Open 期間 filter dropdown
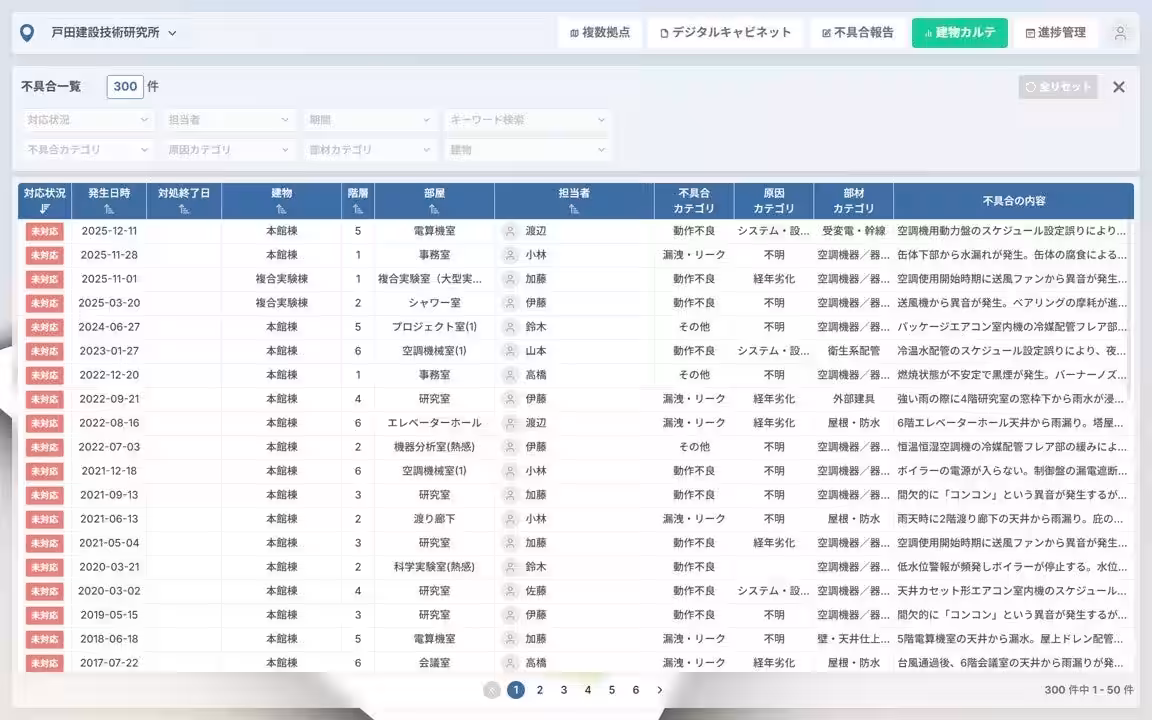Viewport: 1152px width, 720px height. pyautogui.click(x=369, y=120)
